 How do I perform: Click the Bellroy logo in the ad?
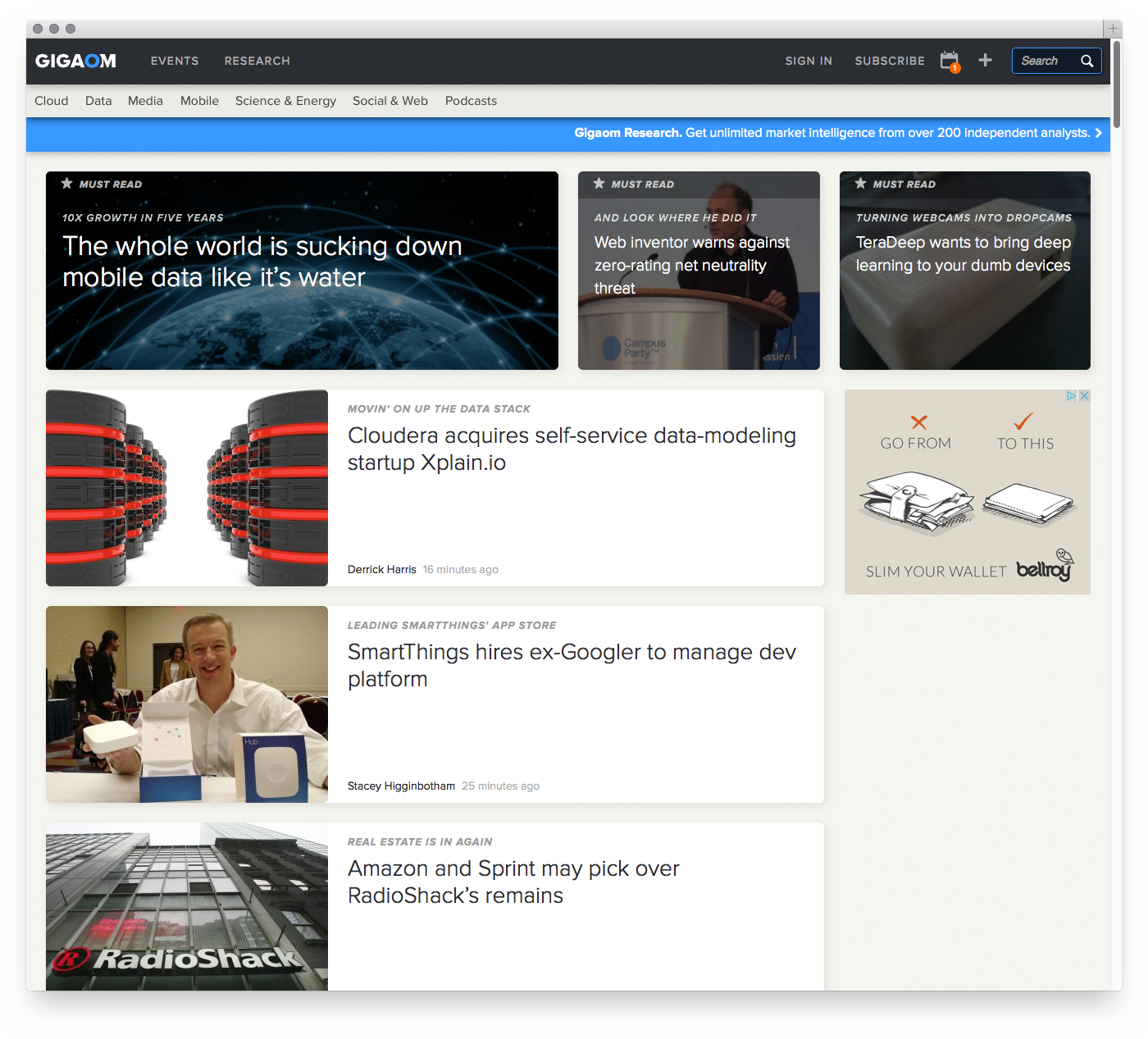coord(1045,566)
